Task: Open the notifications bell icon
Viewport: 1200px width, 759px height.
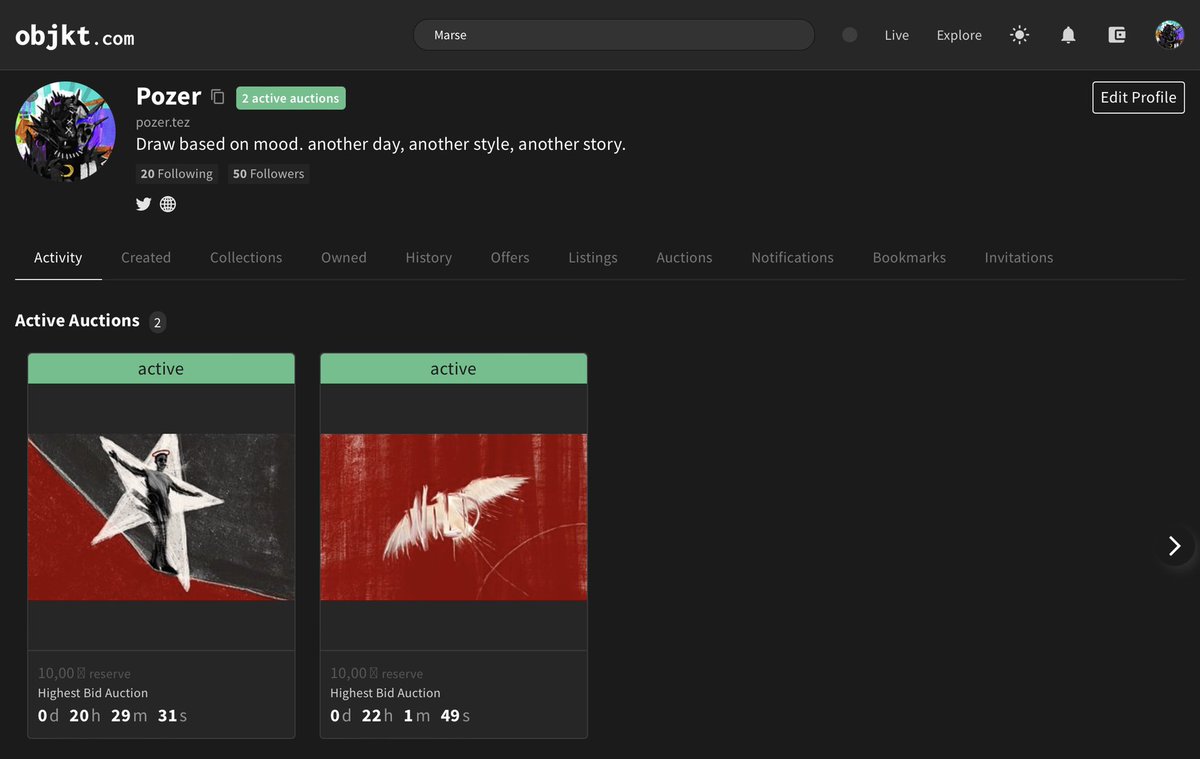Action: [x=1068, y=35]
